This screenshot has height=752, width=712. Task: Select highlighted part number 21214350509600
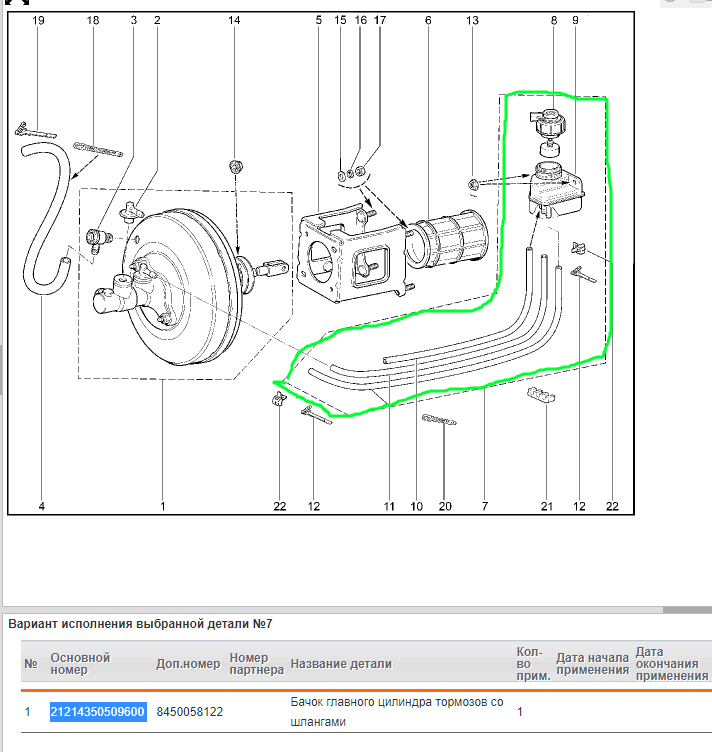[98, 712]
